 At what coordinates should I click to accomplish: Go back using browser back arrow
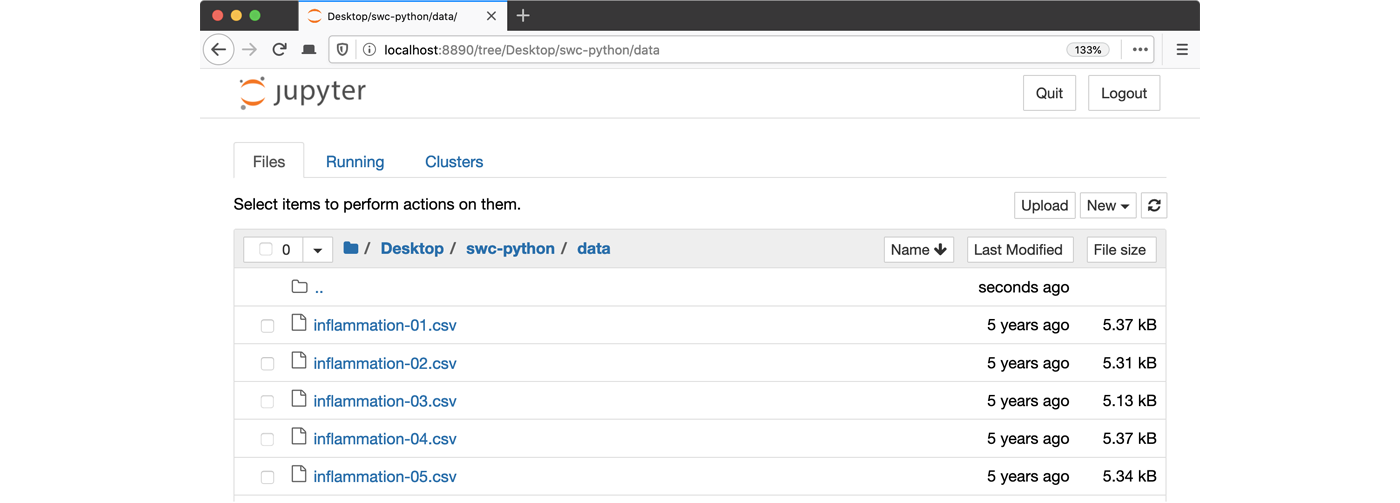click(218, 50)
